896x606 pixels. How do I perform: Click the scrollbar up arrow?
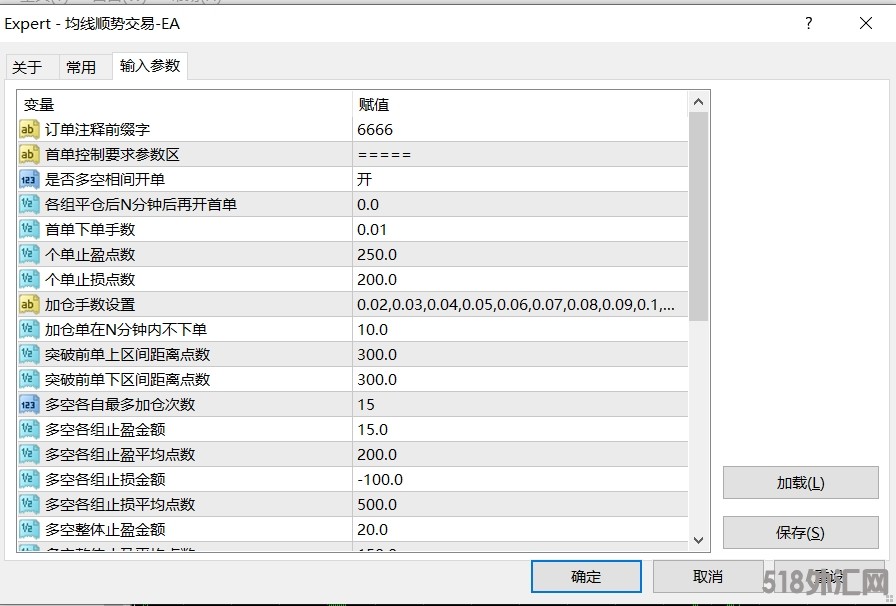tap(698, 102)
